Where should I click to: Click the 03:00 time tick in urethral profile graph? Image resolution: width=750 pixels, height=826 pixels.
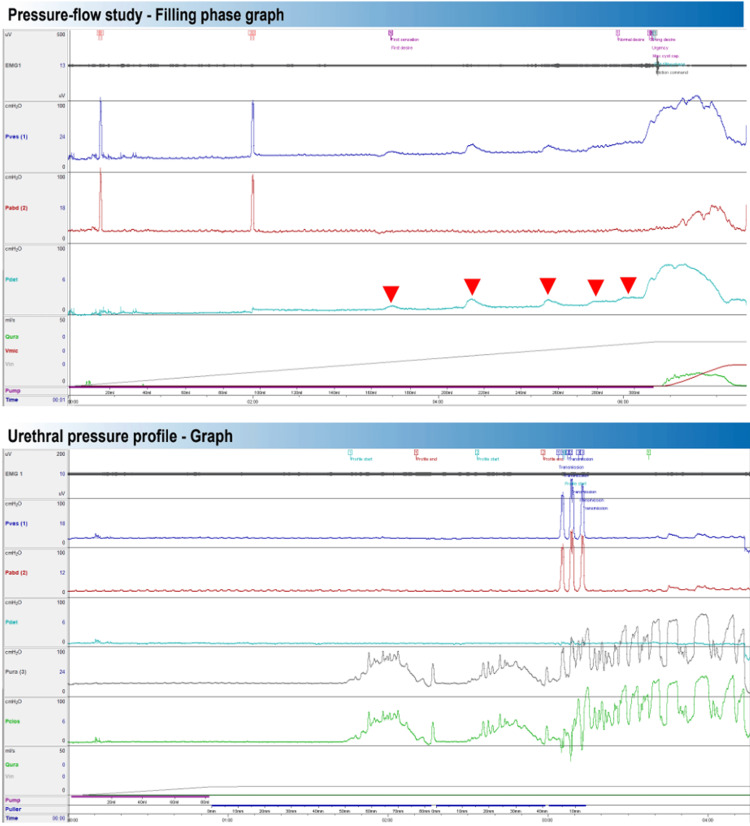click(x=547, y=820)
